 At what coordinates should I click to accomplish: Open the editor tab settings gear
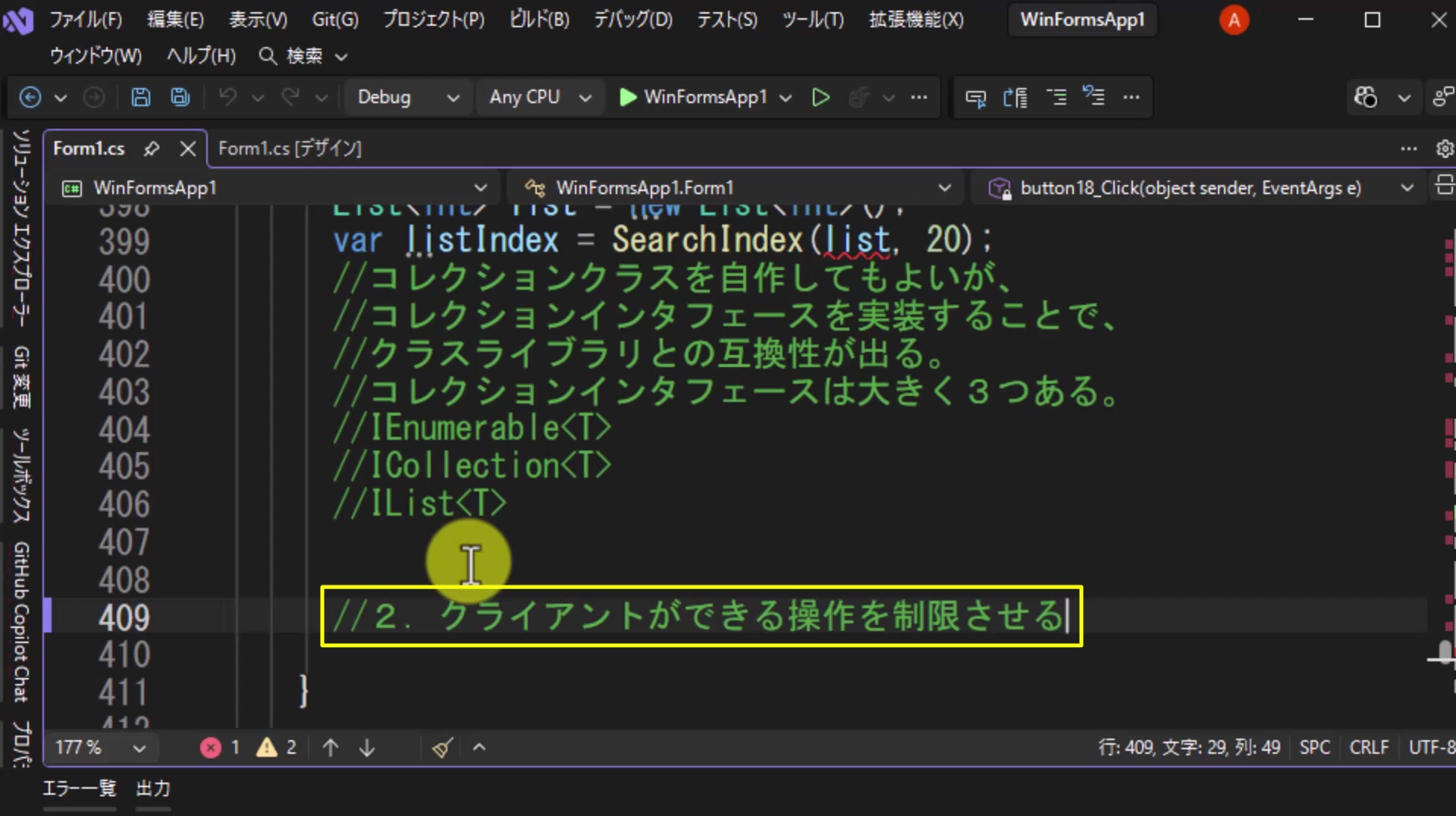click(1445, 149)
